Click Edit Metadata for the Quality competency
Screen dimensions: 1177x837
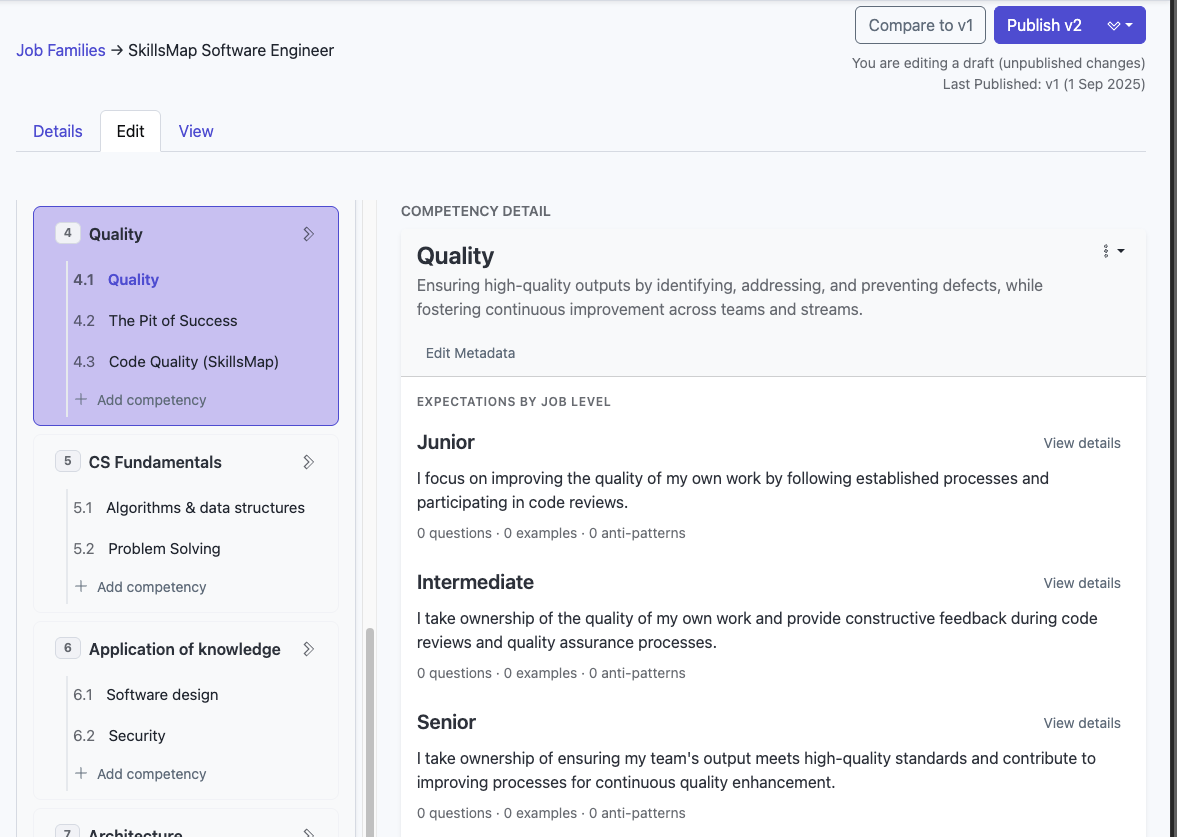pyautogui.click(x=470, y=353)
